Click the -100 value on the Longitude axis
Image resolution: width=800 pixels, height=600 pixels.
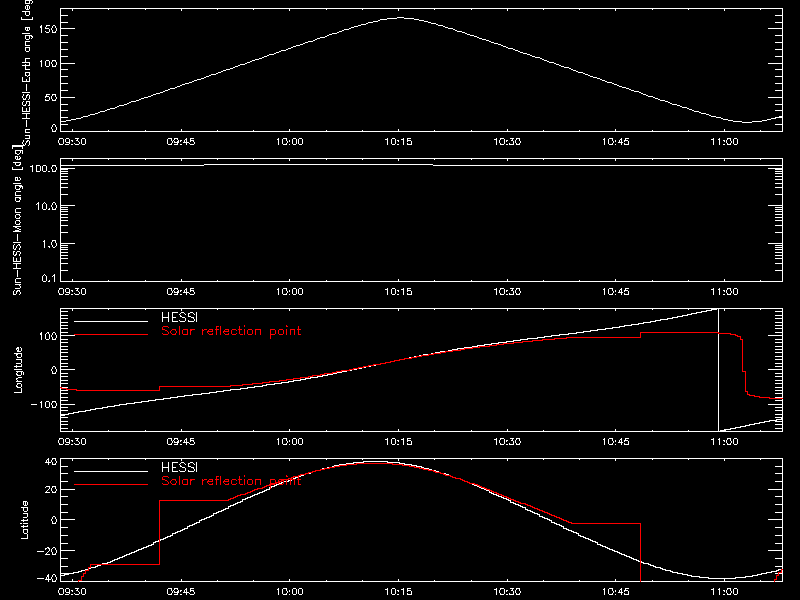43,404
